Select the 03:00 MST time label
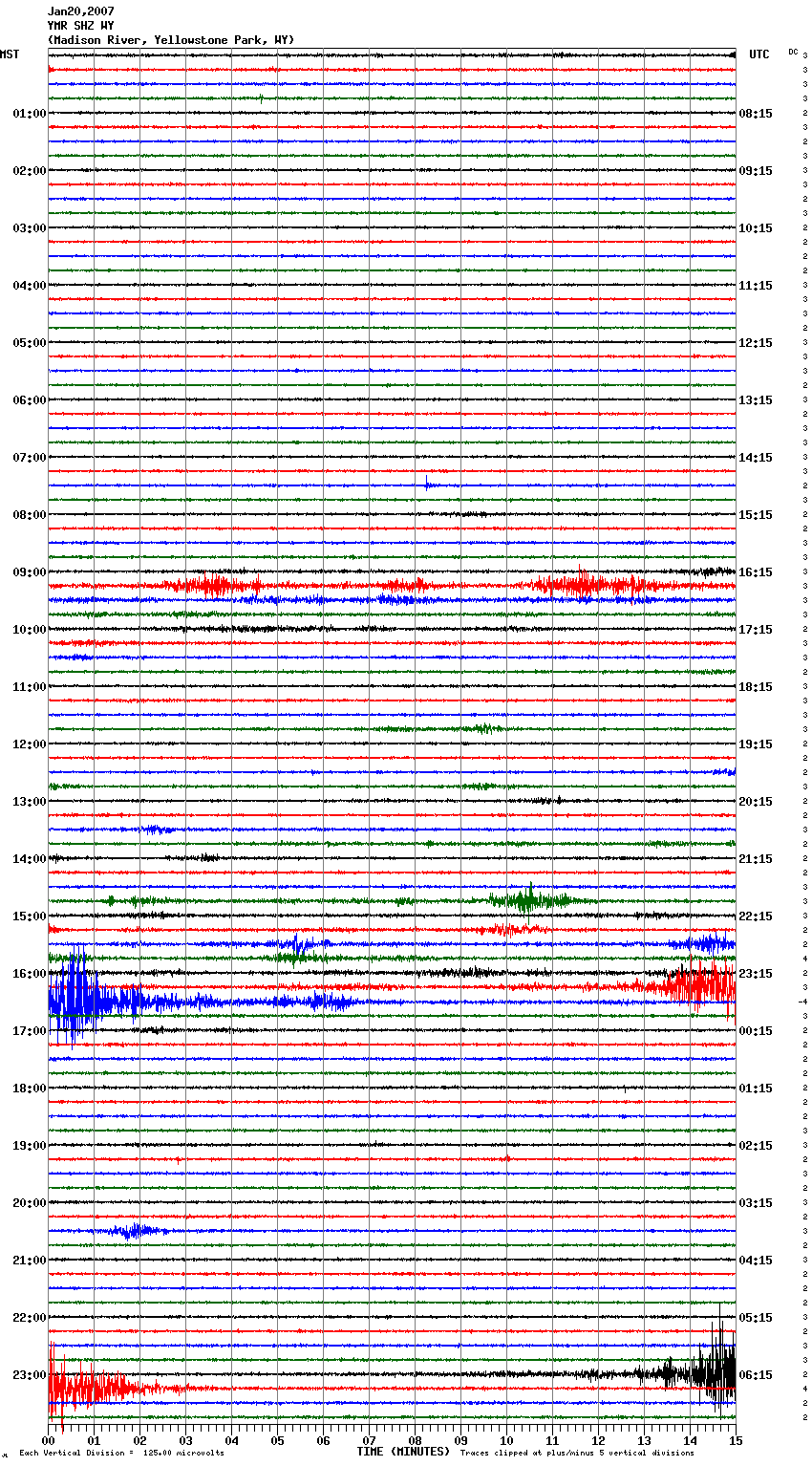This screenshot has width=812, height=1466. click(30, 228)
